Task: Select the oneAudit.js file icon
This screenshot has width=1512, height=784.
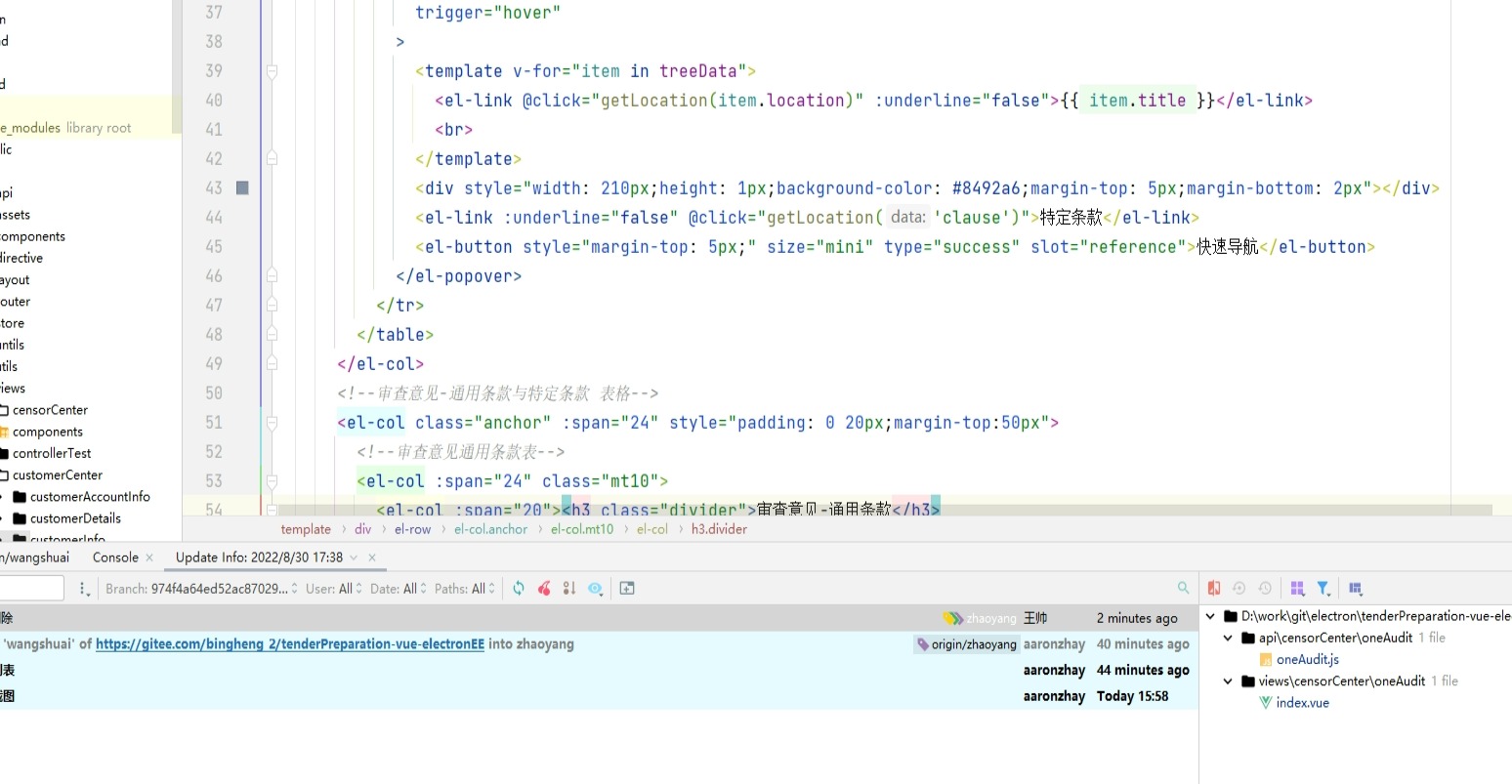Action: point(1266,660)
